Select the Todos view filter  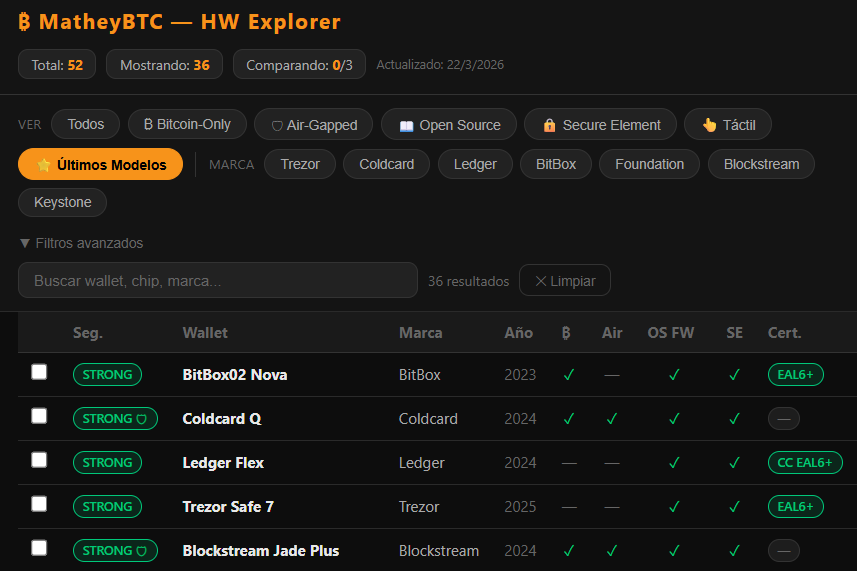[85, 125]
